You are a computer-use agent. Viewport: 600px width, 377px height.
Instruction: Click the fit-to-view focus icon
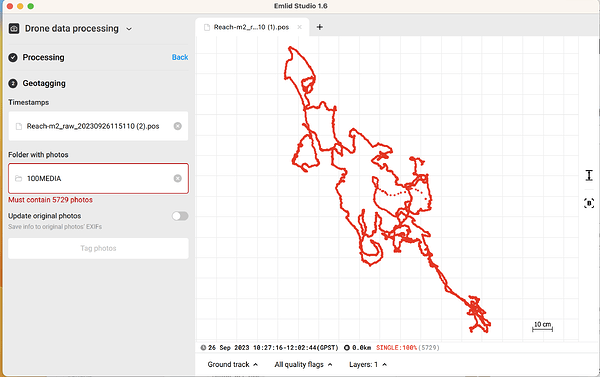589,203
